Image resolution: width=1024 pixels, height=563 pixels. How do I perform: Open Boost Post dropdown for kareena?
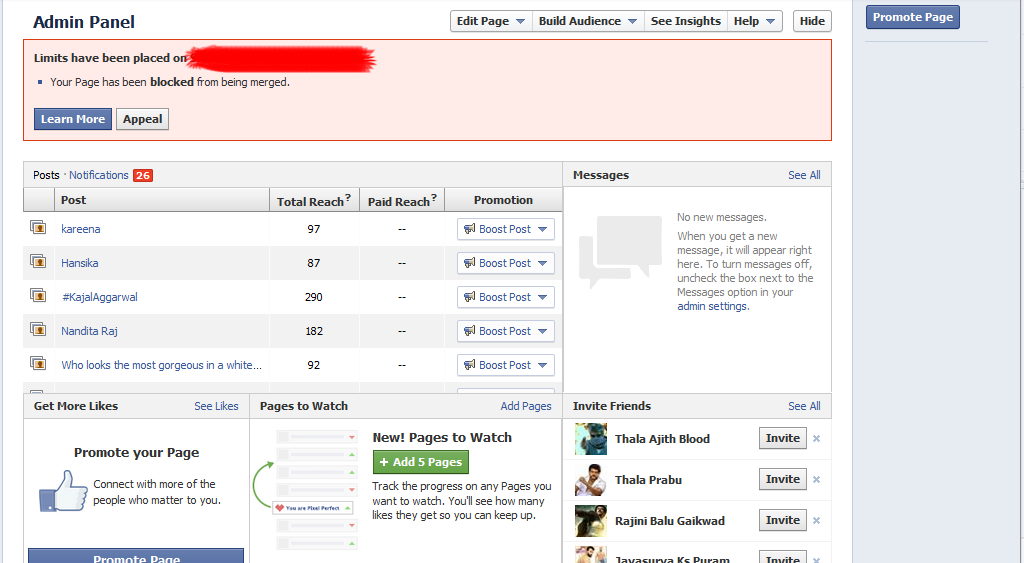pyautogui.click(x=505, y=229)
